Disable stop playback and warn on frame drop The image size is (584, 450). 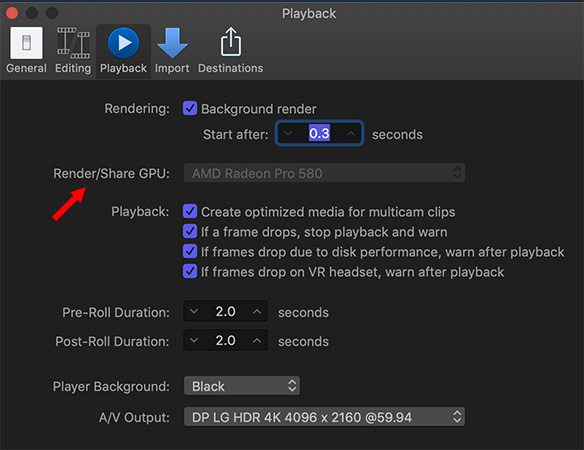pyautogui.click(x=190, y=231)
